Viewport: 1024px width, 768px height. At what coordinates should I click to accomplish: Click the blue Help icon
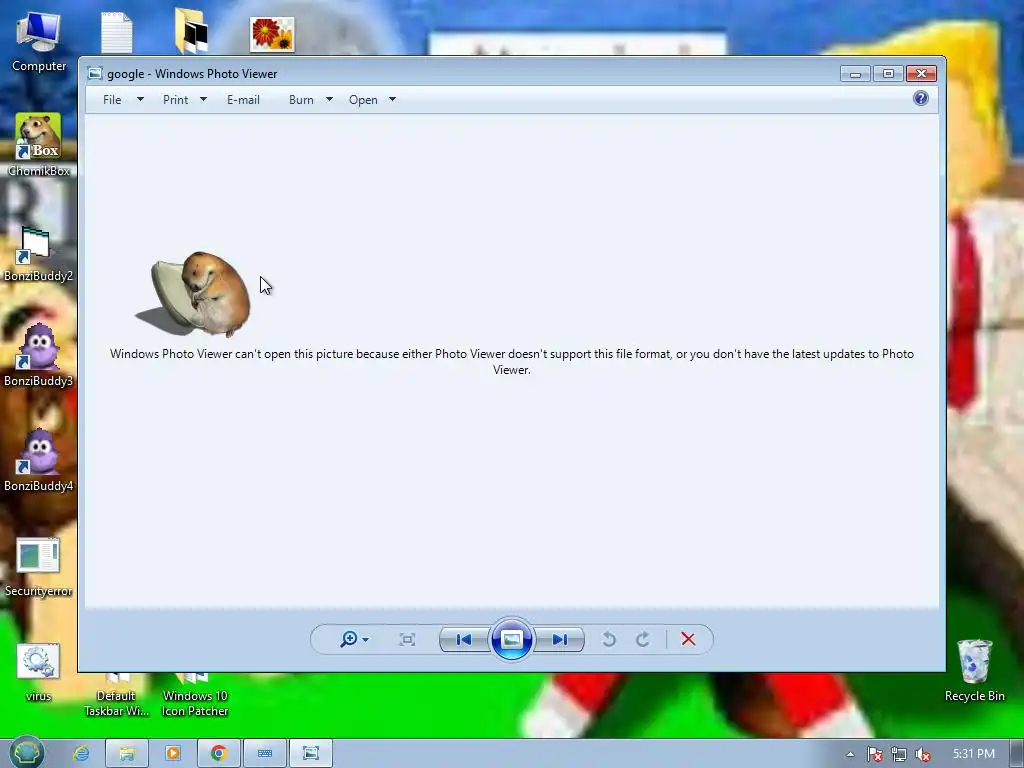[x=921, y=99]
